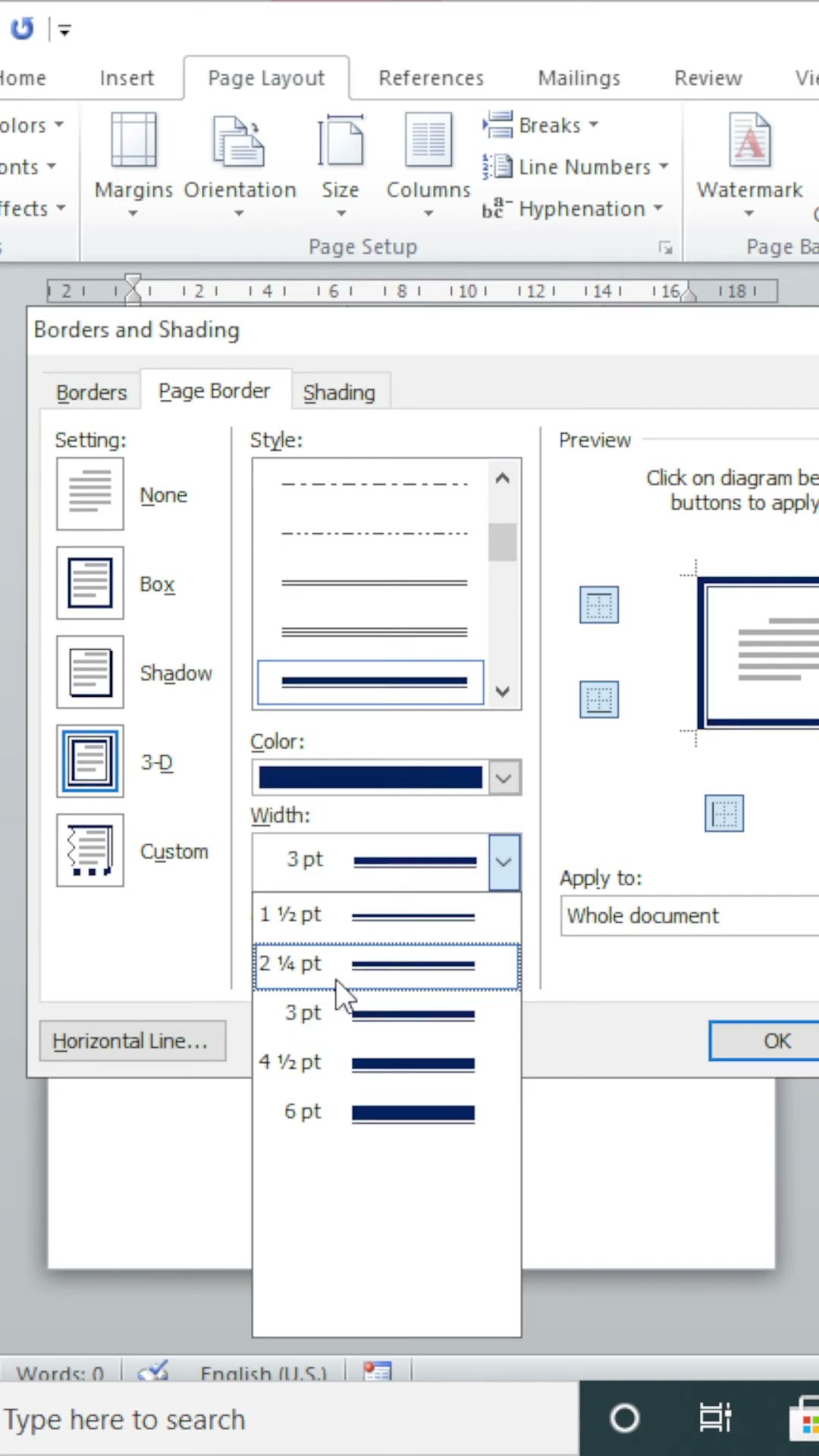Select 4 ½ pt width

coord(387,1063)
